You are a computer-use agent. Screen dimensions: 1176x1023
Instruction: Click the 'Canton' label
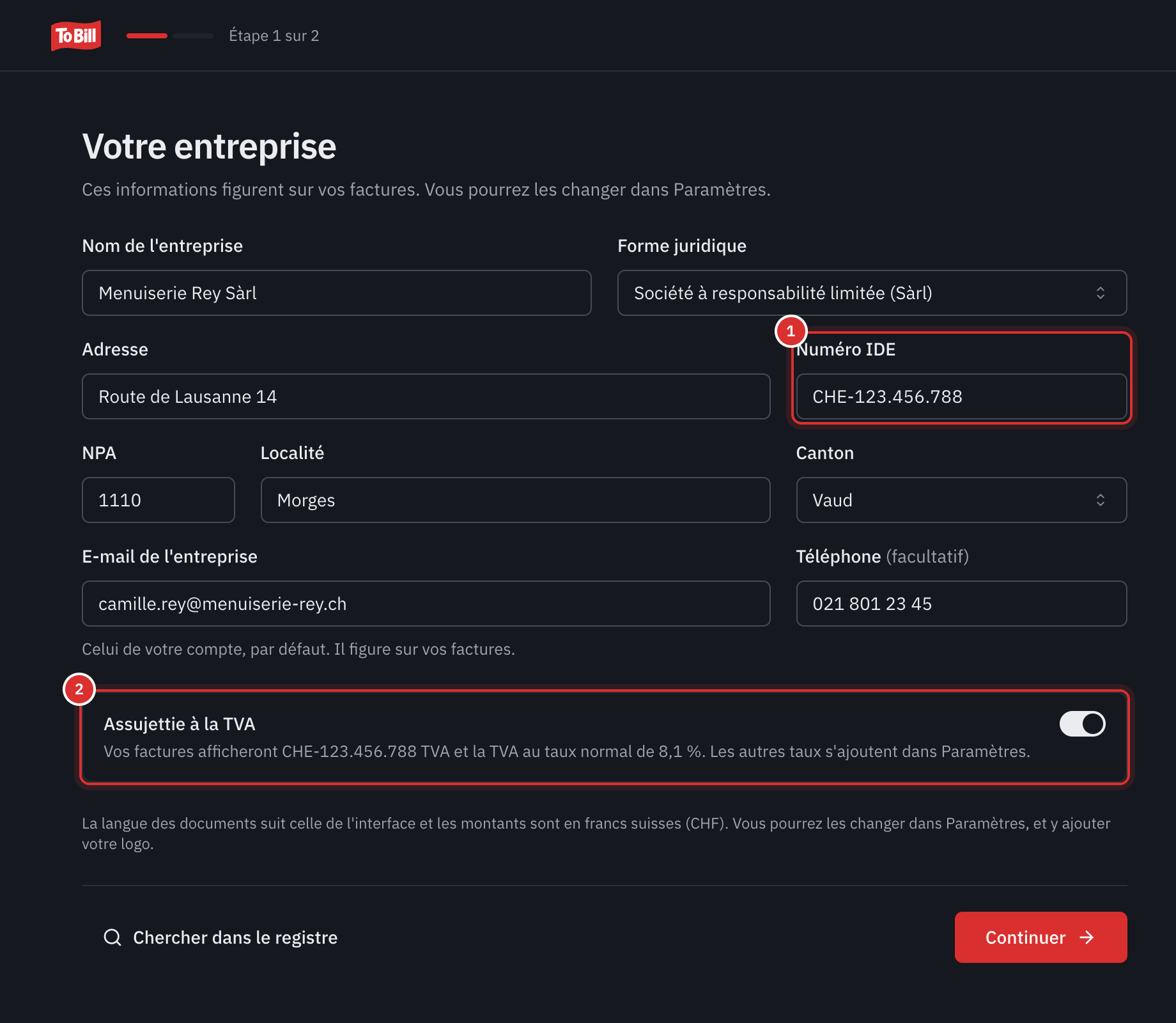825,453
